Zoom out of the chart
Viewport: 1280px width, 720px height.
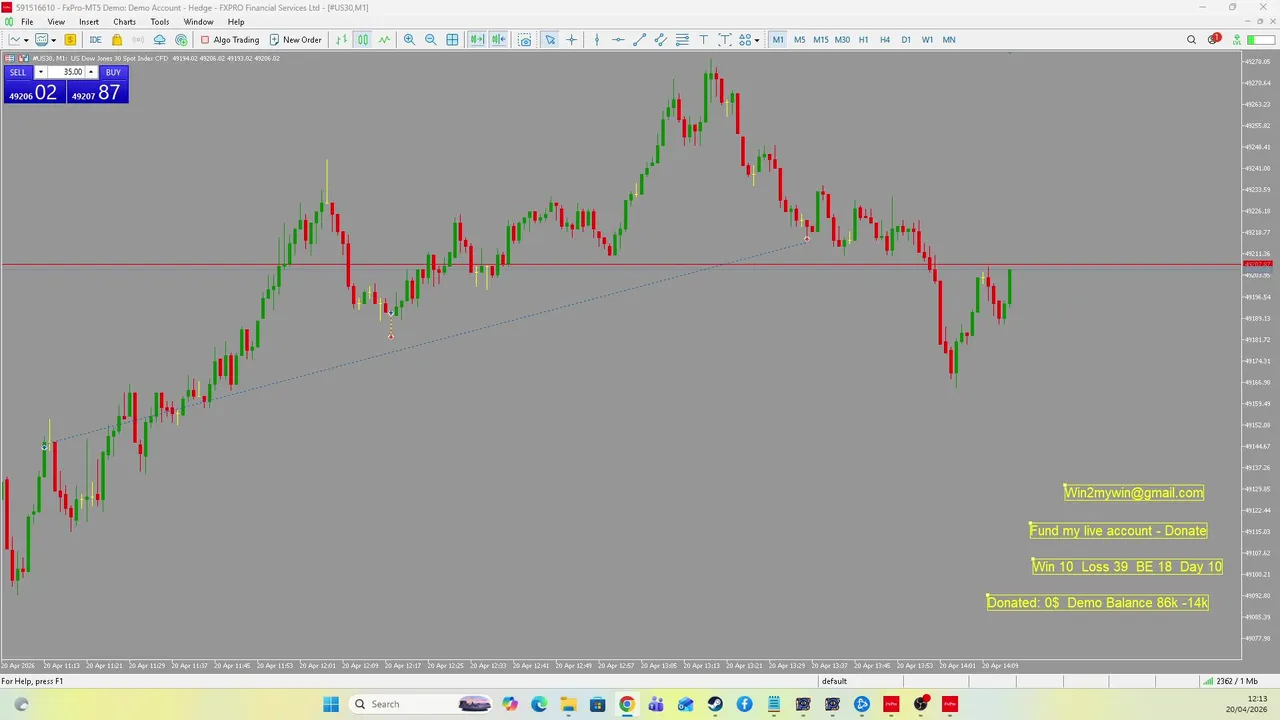(x=430, y=40)
